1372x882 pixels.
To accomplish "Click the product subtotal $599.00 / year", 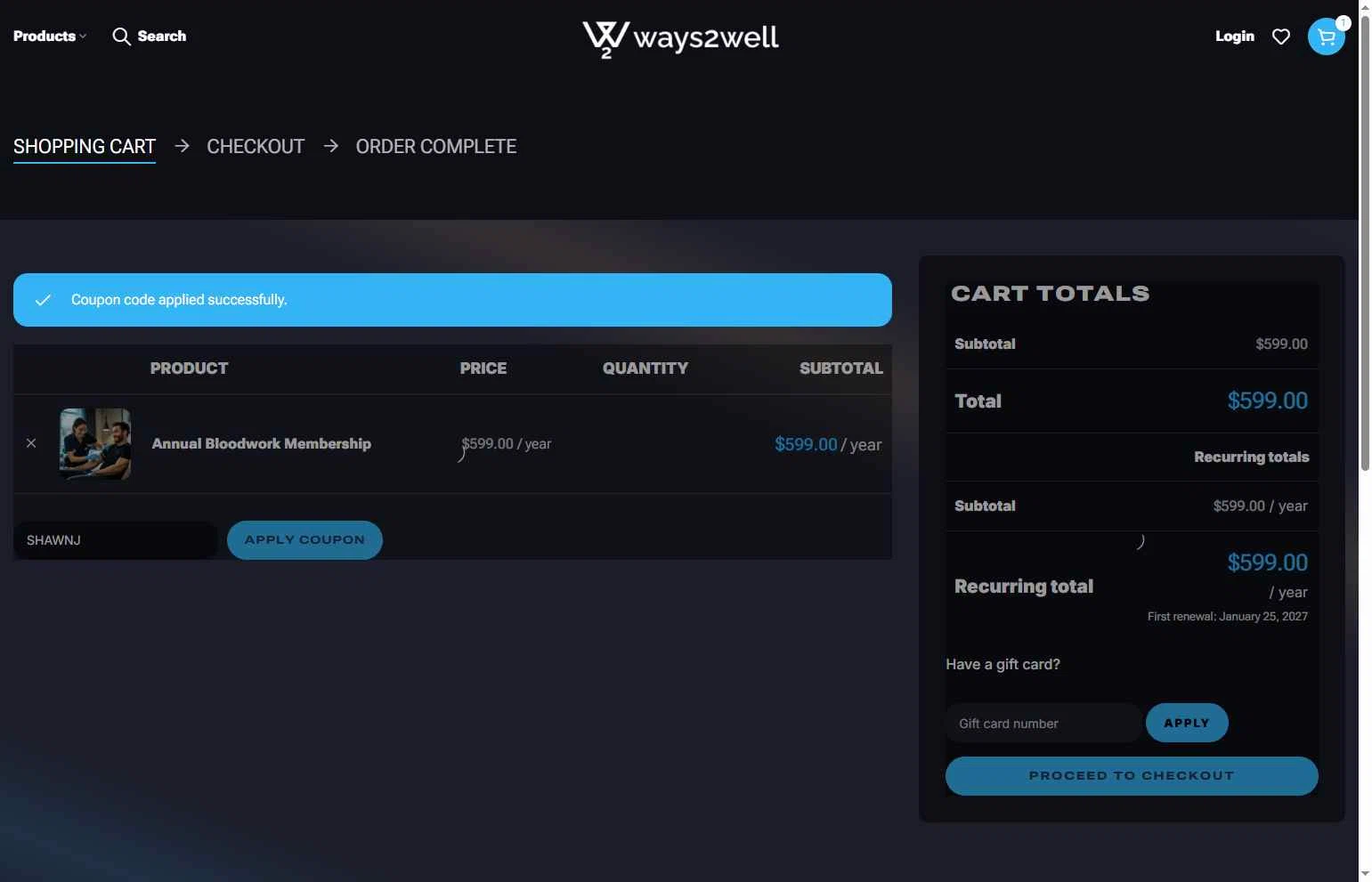I will point(828,444).
